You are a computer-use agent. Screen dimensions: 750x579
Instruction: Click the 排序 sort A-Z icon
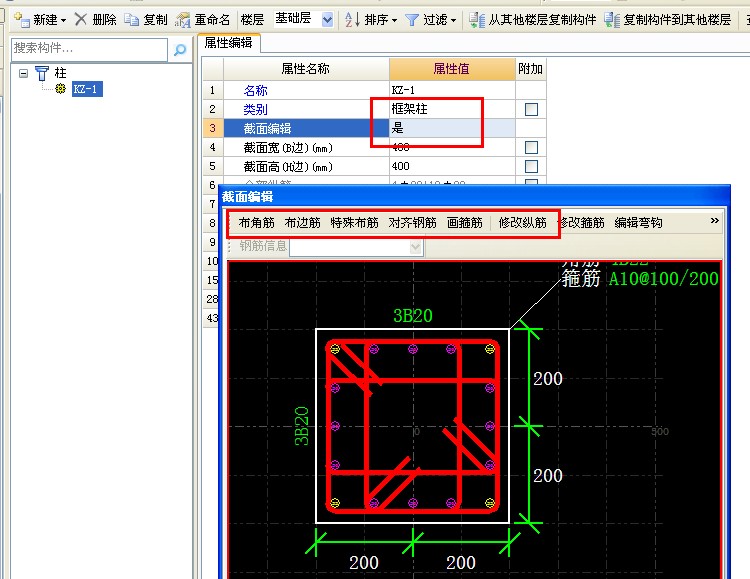pos(352,20)
